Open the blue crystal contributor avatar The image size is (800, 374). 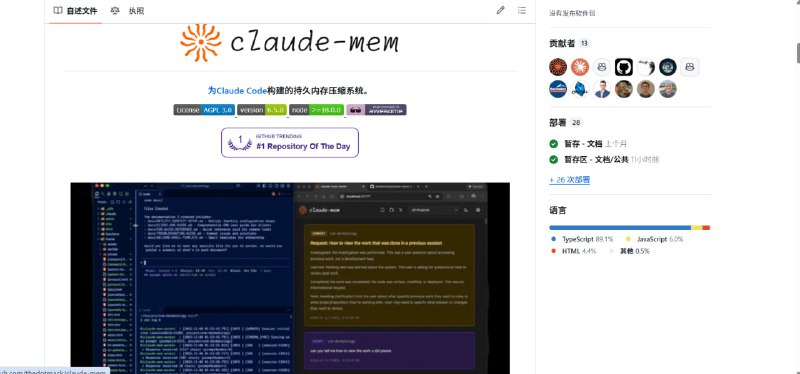pos(580,89)
